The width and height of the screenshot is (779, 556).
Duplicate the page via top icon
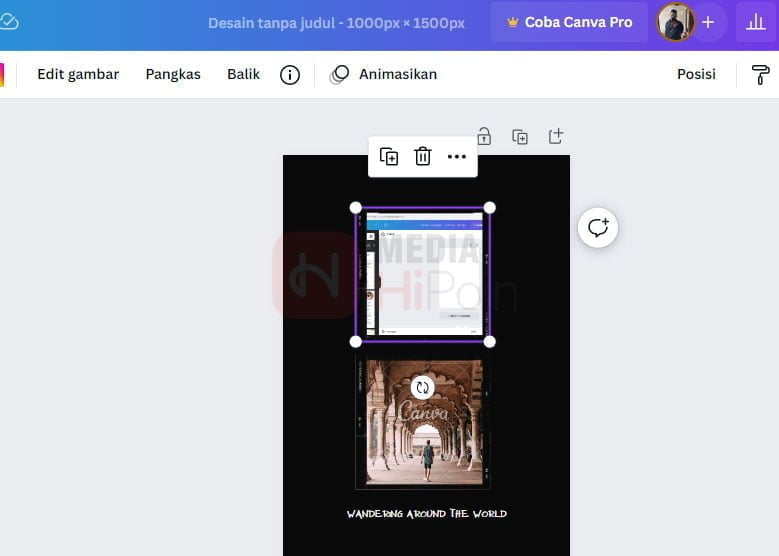point(520,137)
